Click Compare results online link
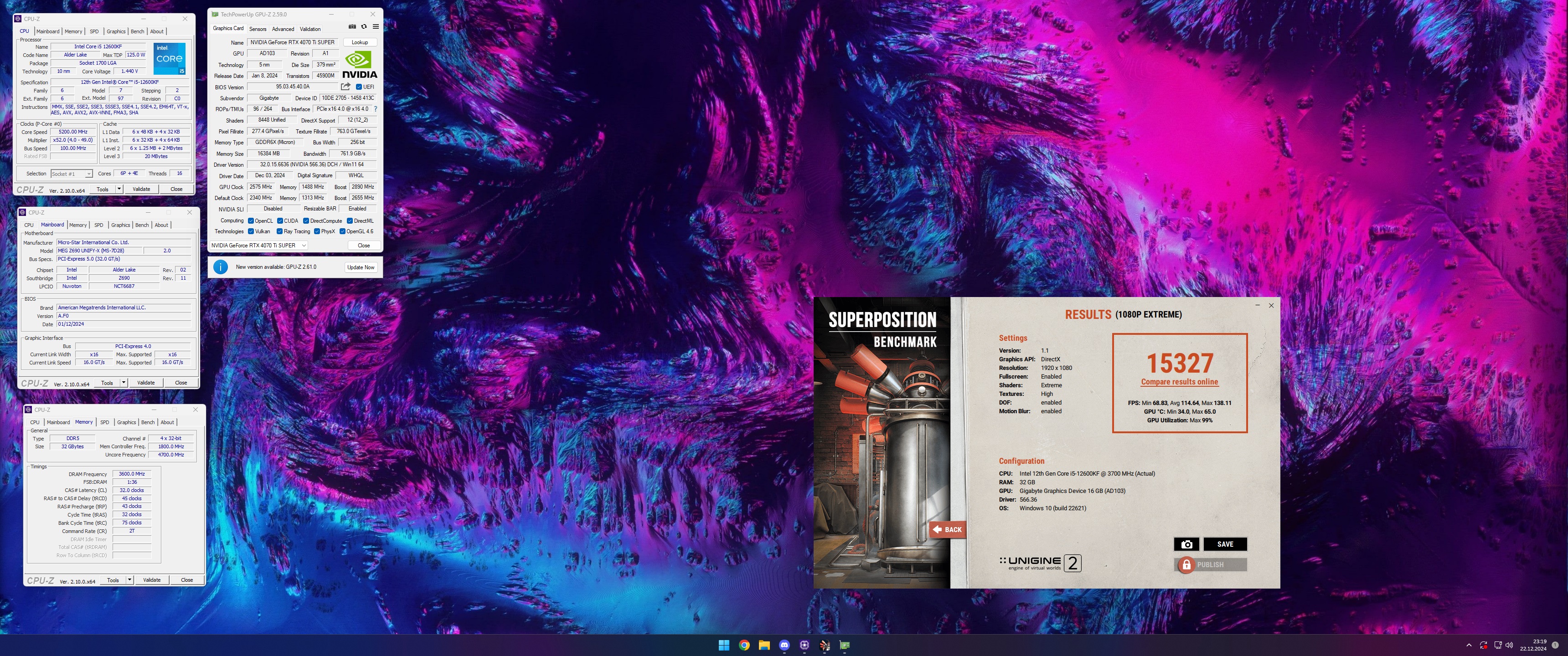1568x656 pixels. tap(1180, 382)
